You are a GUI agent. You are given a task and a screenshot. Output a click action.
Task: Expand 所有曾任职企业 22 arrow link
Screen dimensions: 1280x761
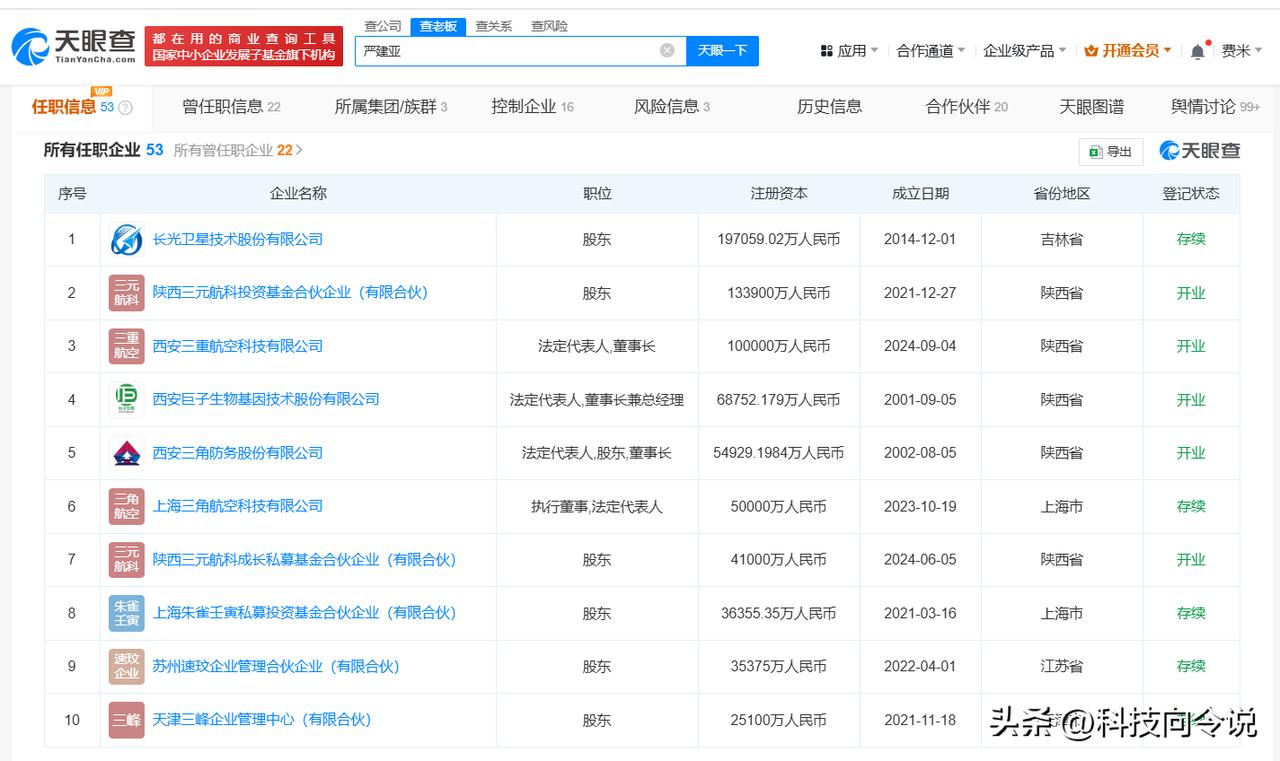tap(238, 150)
